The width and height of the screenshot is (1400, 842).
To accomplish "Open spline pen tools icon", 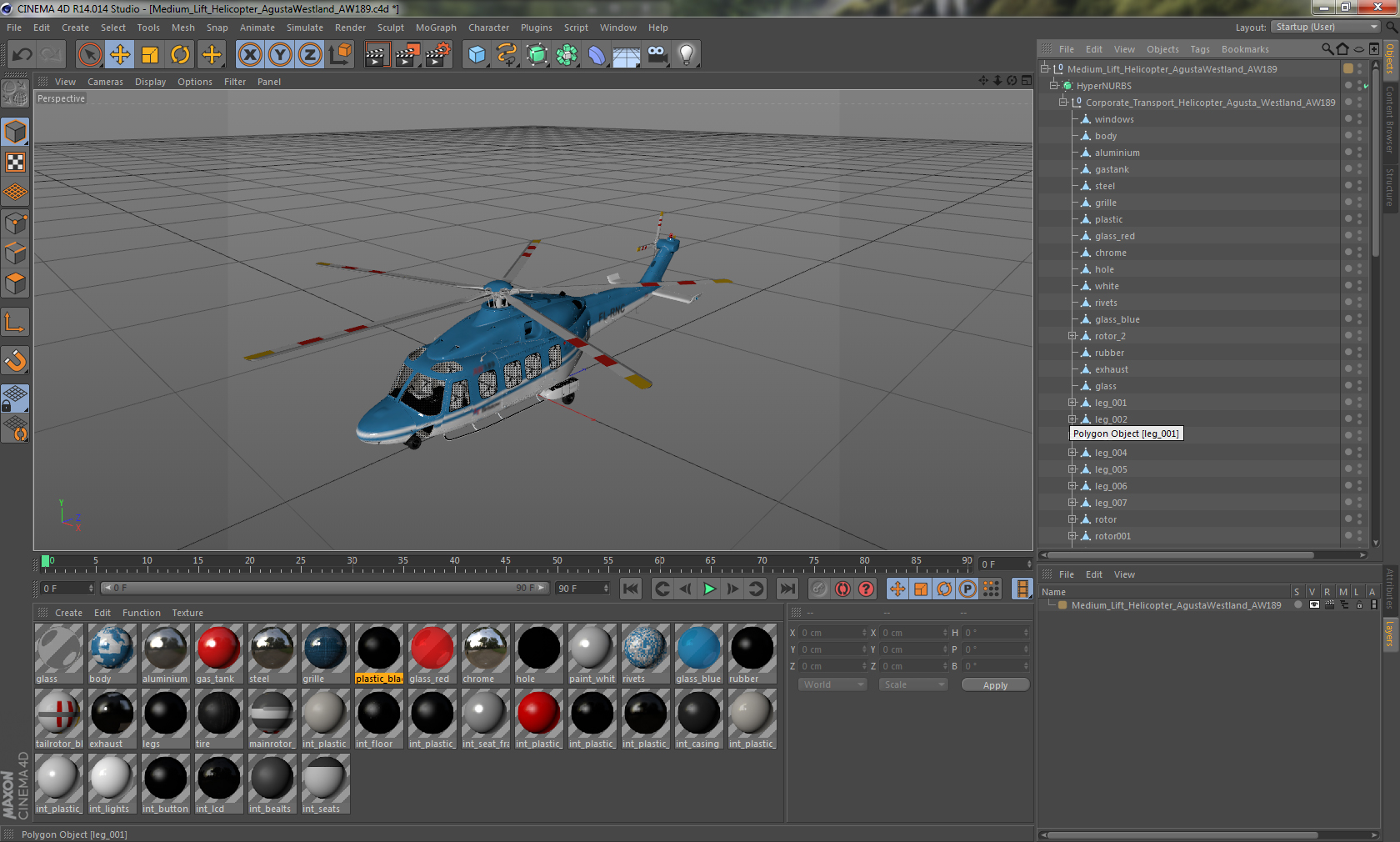I will 507,55.
